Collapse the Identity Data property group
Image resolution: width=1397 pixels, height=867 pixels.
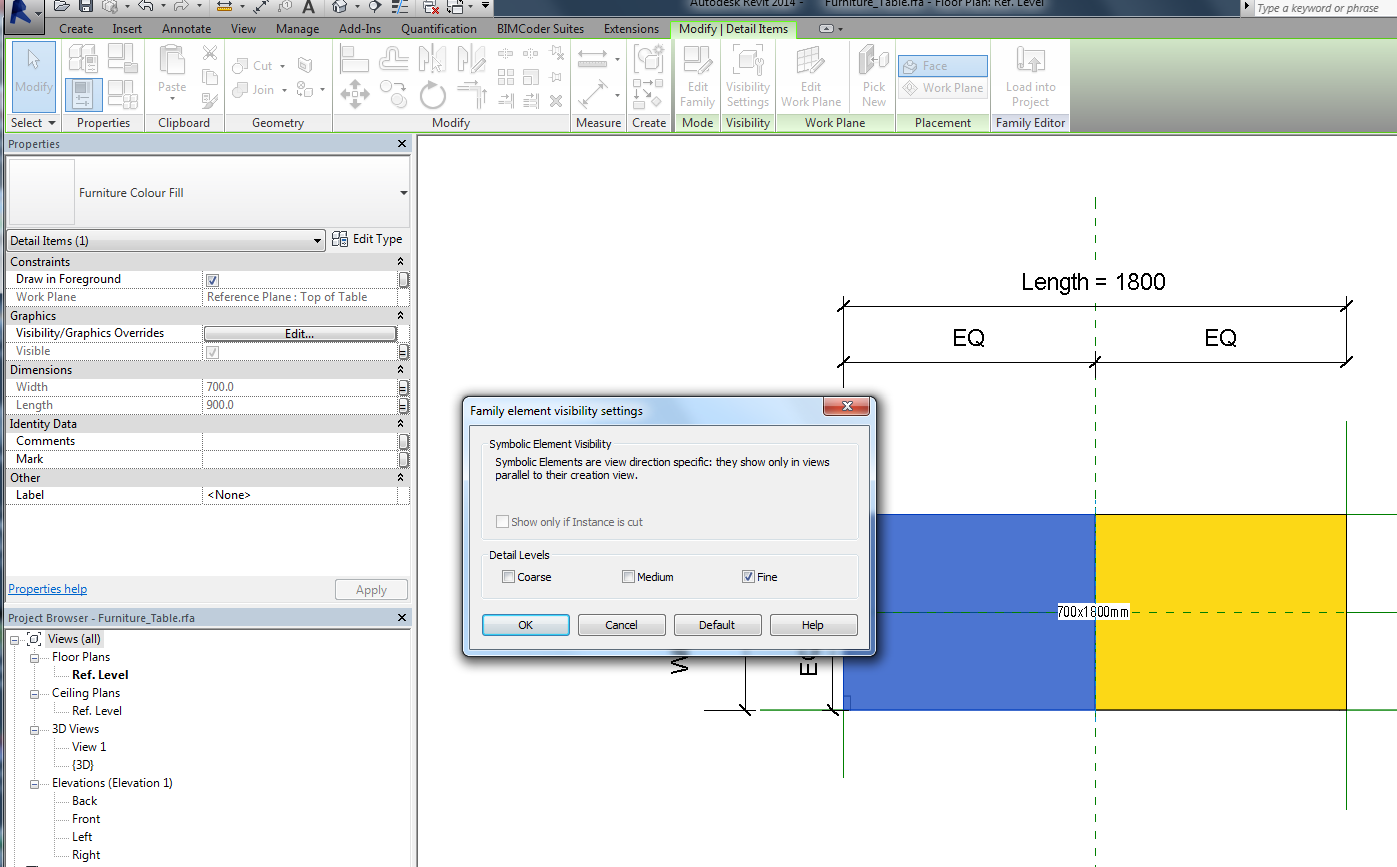(401, 424)
